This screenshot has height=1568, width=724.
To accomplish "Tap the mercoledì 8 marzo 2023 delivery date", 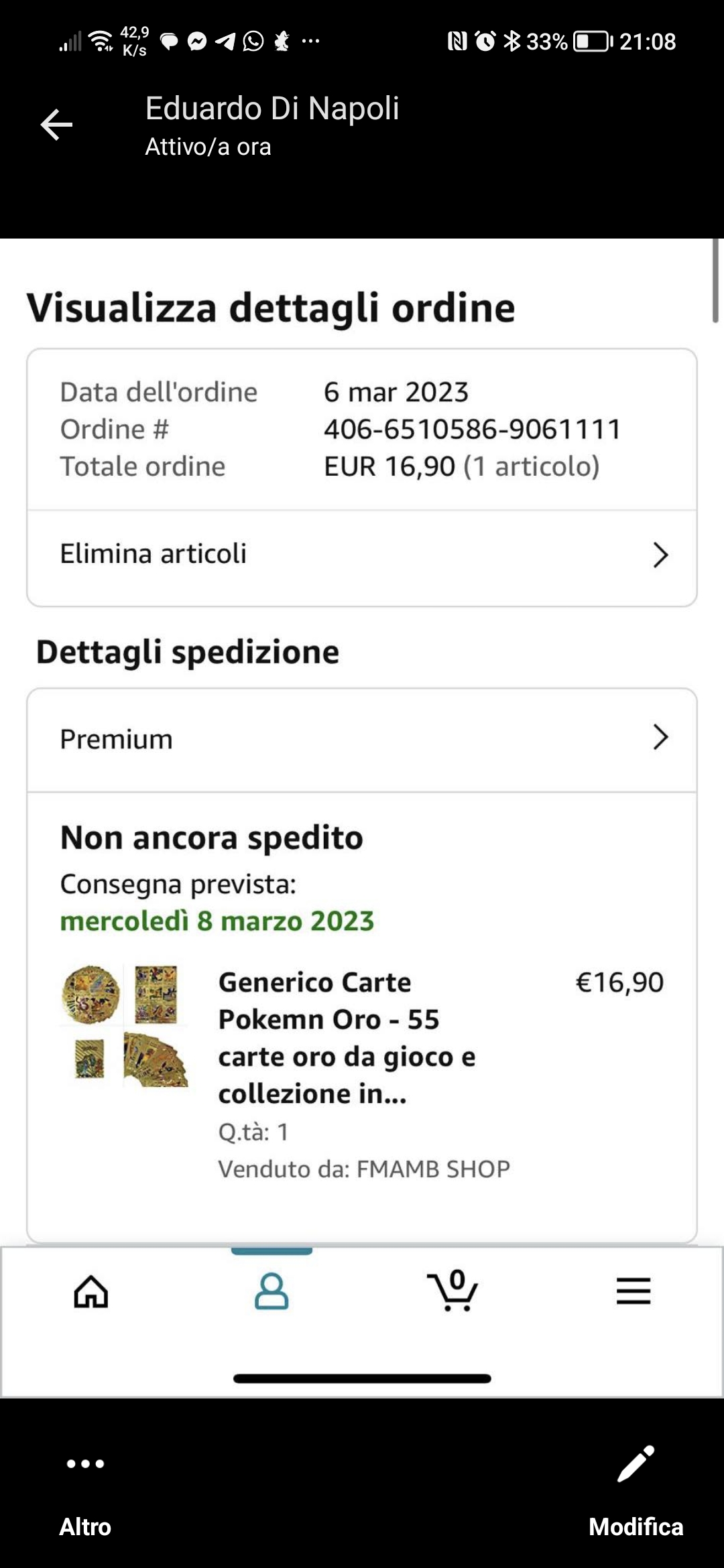I will 217,921.
